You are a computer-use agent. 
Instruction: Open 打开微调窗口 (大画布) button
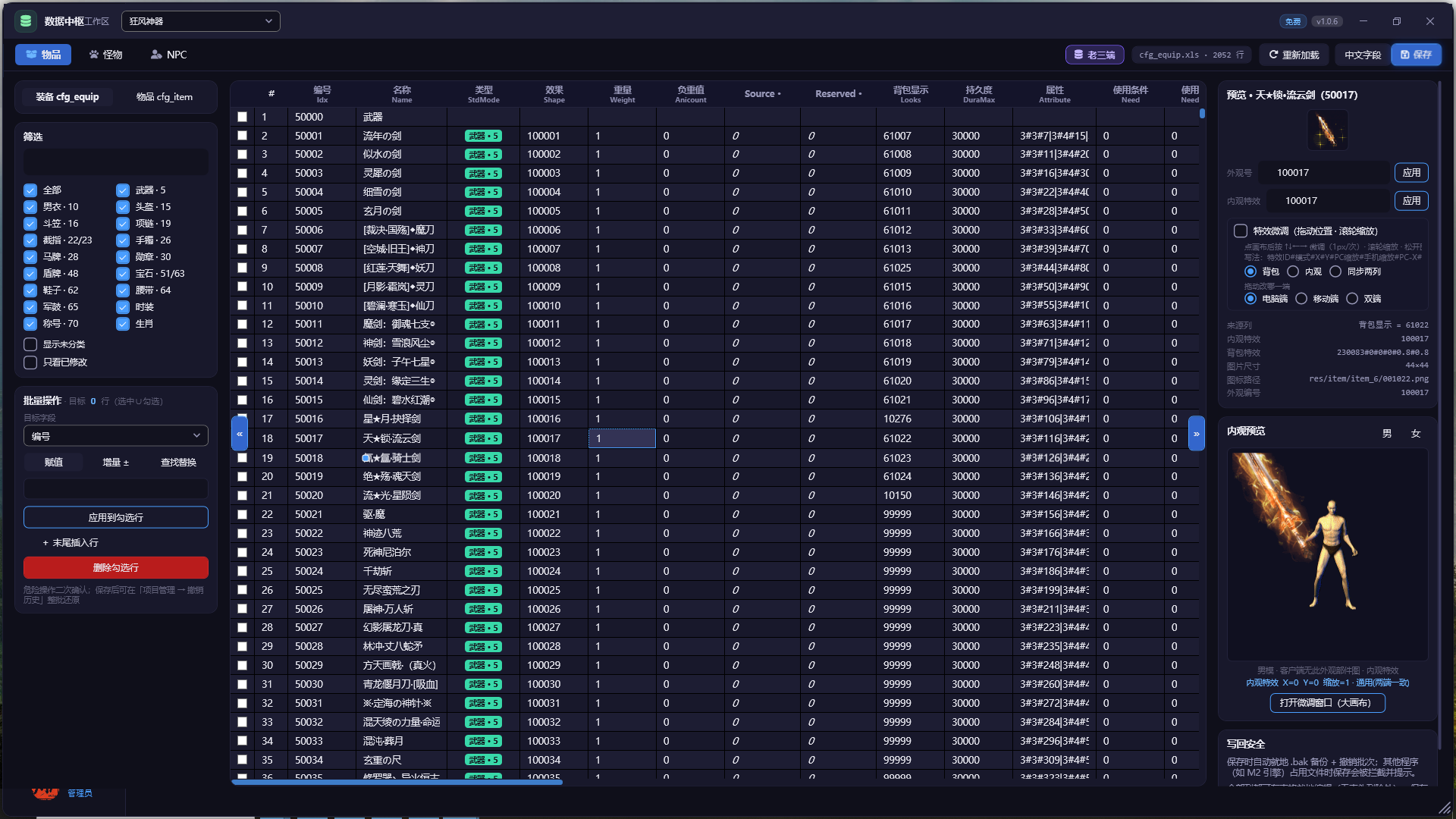(x=1327, y=703)
